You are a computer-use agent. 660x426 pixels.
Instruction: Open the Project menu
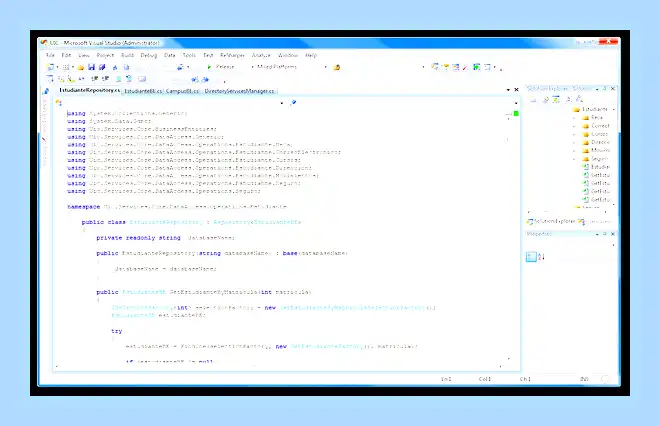[105, 55]
